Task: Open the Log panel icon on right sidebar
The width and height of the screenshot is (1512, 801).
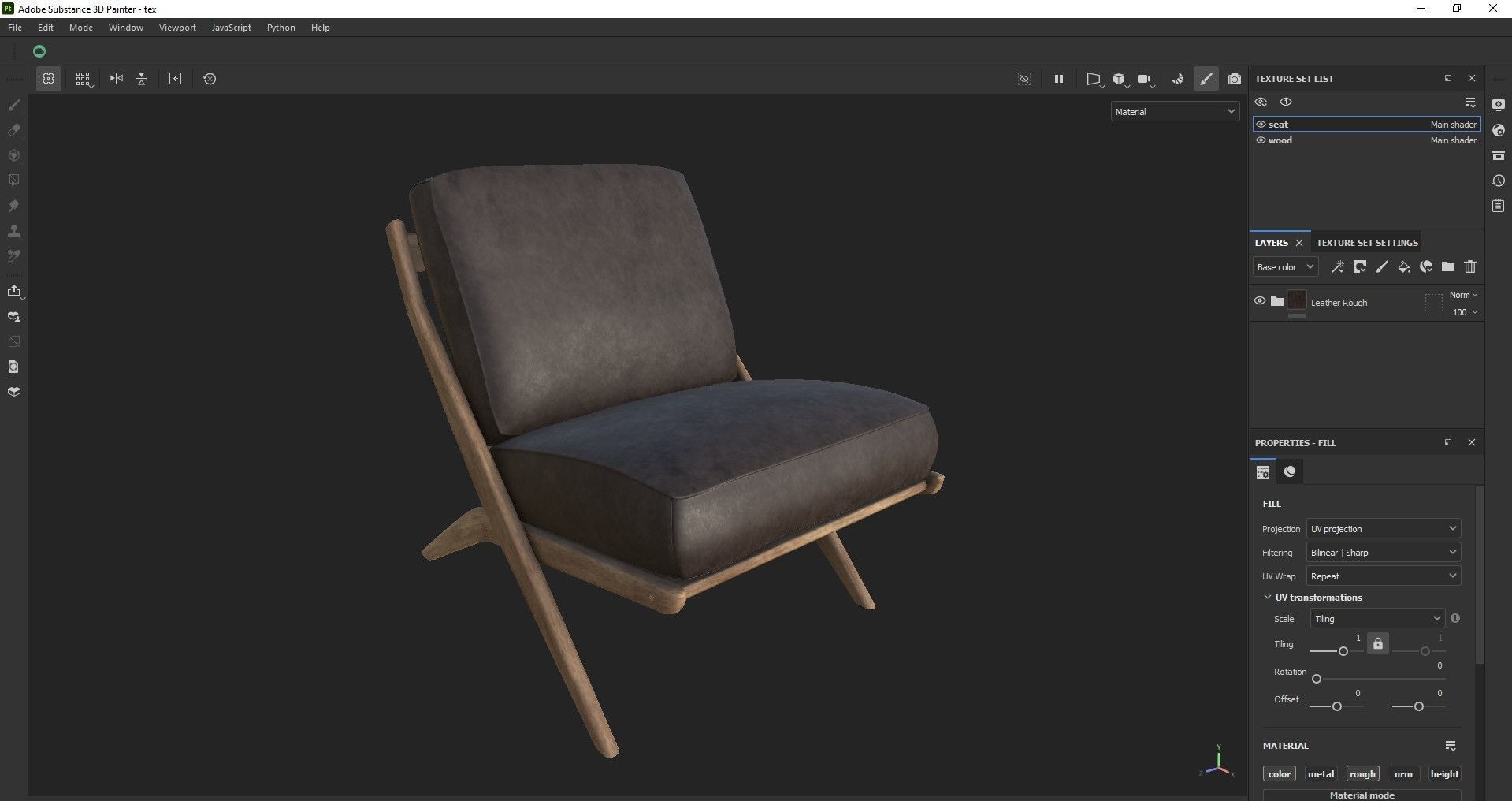Action: pos(1499,206)
